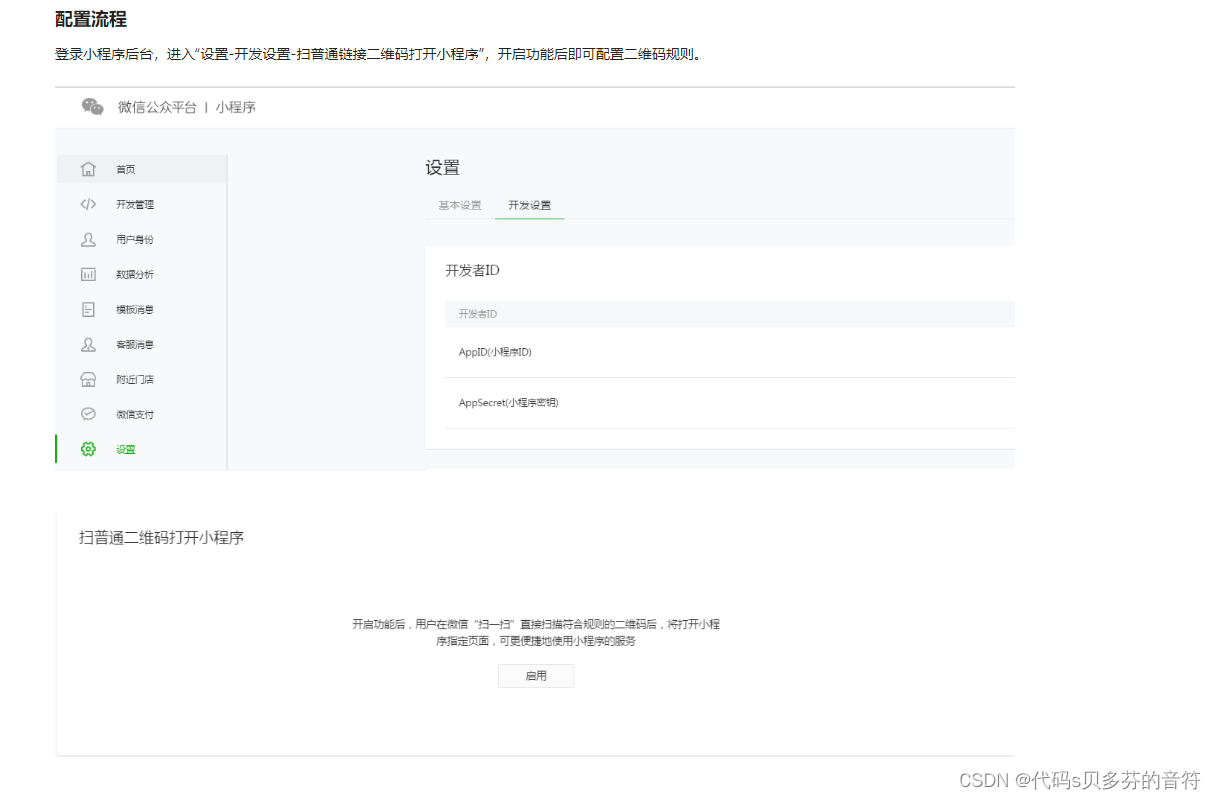This screenshot has height=799, width=1216.
Task: Switch to the 基本设置 tab
Action: click(460, 205)
